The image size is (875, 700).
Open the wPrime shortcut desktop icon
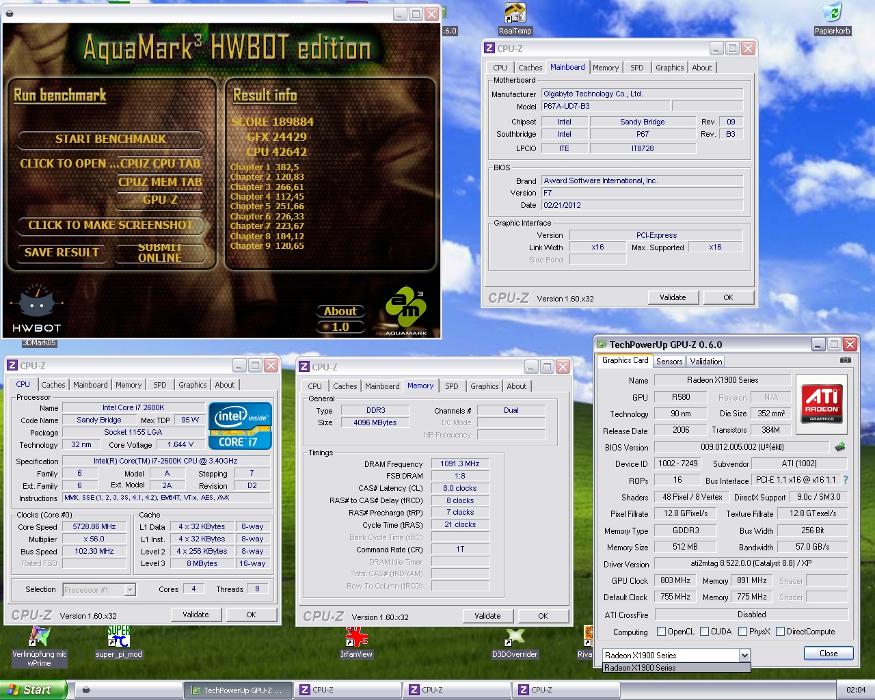tap(39, 646)
